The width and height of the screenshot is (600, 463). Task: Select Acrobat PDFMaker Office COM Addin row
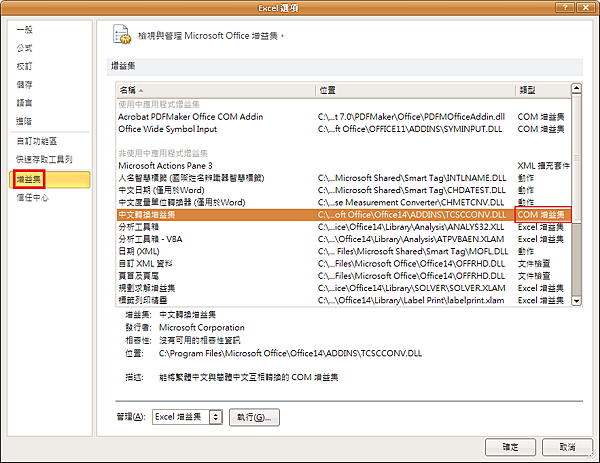coord(344,117)
